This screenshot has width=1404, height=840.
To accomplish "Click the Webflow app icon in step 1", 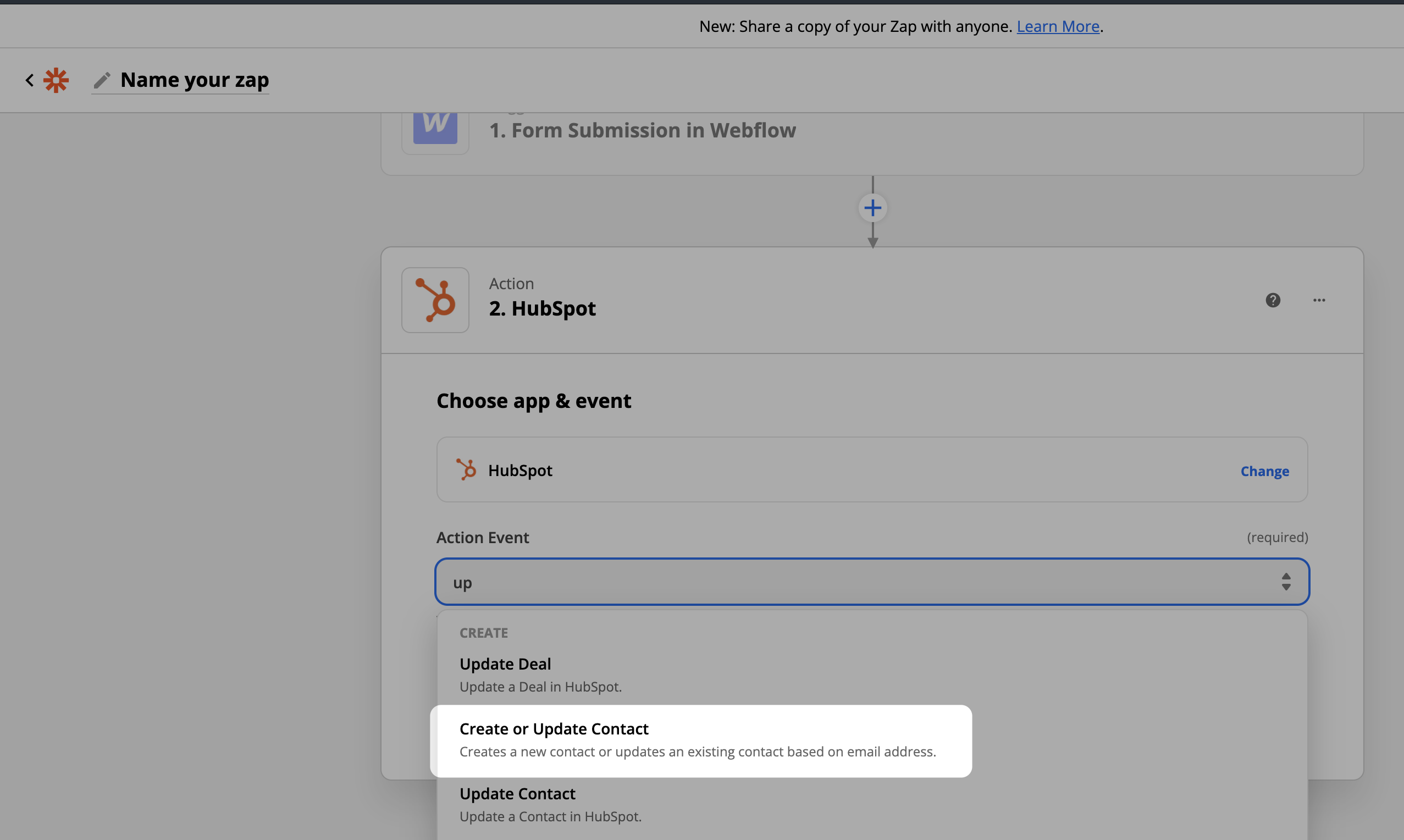I will pos(435,128).
